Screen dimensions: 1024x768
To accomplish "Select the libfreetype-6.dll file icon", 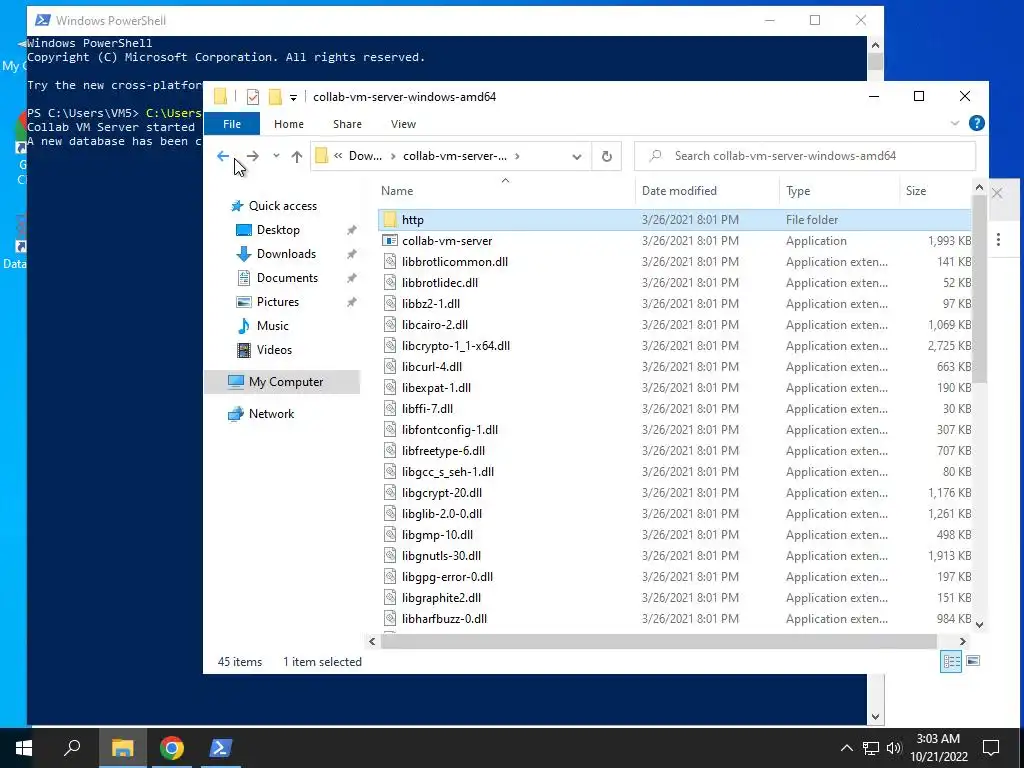I will pyautogui.click(x=390, y=451).
